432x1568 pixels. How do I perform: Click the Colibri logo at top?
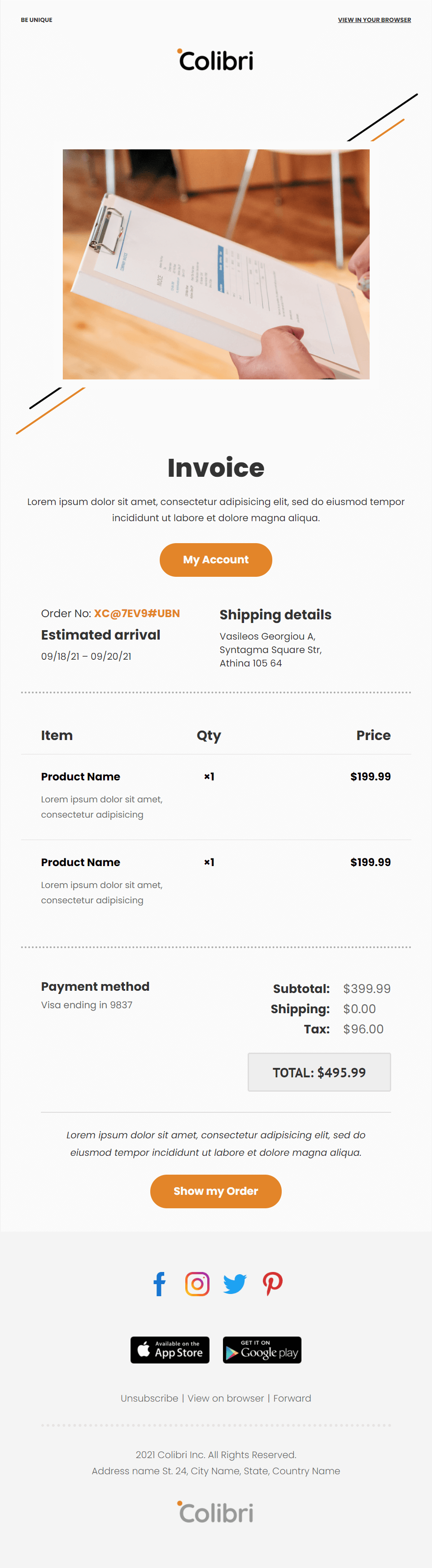(x=215, y=60)
